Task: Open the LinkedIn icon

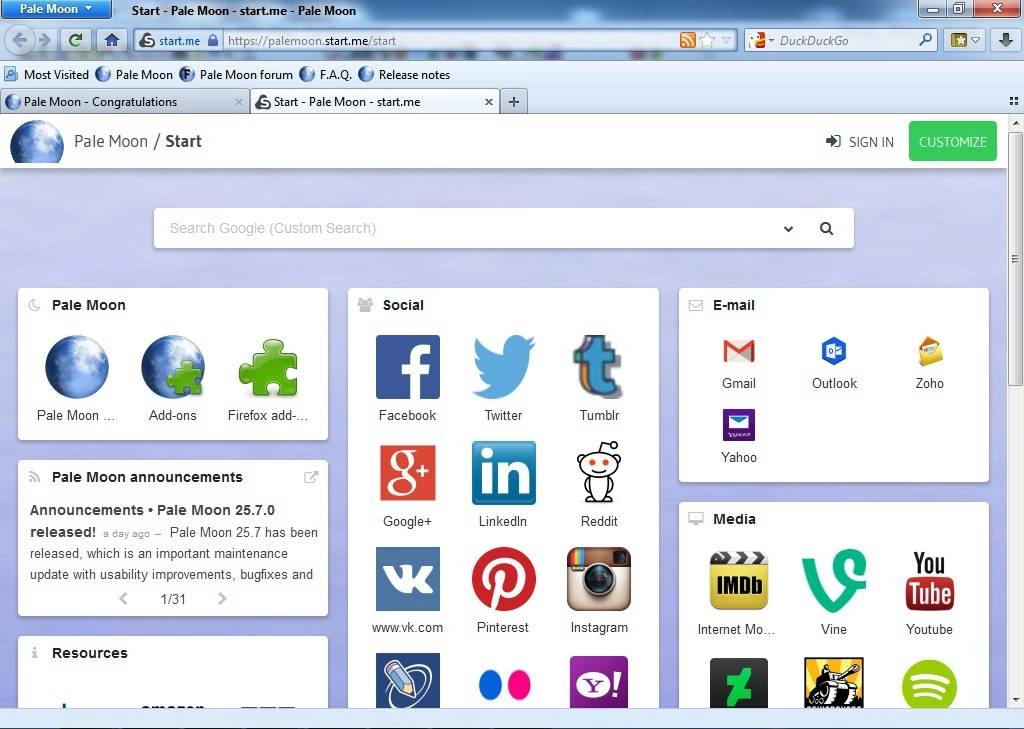Action: [x=504, y=473]
